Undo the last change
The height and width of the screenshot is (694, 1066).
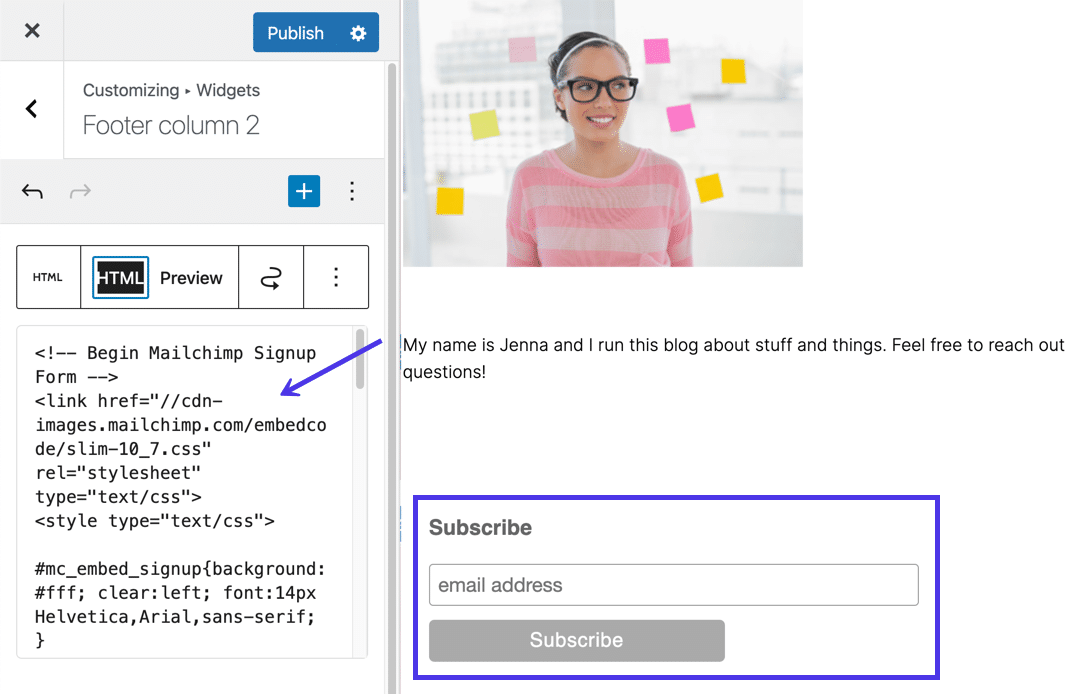pyautogui.click(x=31, y=191)
